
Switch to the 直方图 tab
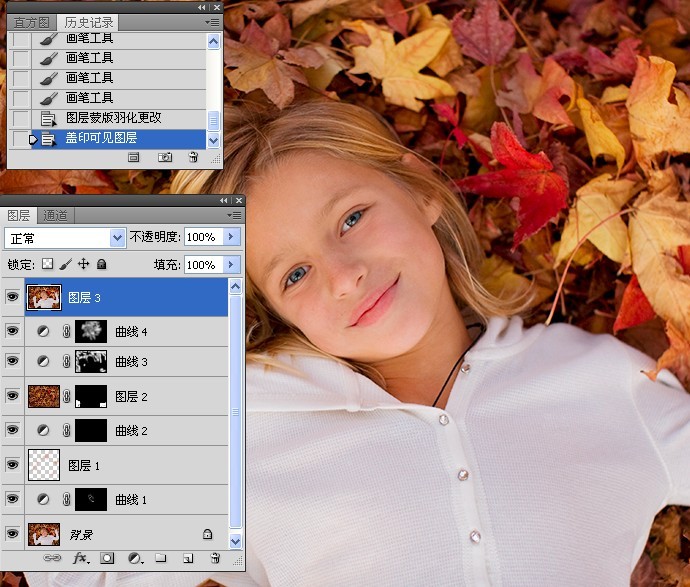[31, 22]
